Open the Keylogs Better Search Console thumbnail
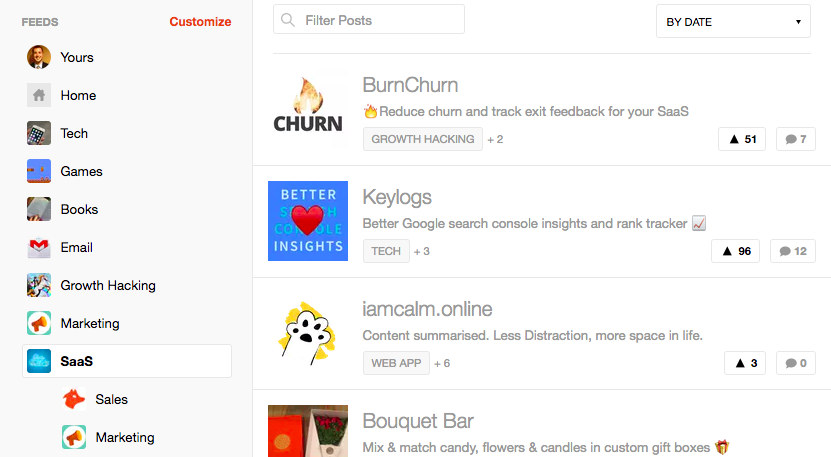 [308, 221]
